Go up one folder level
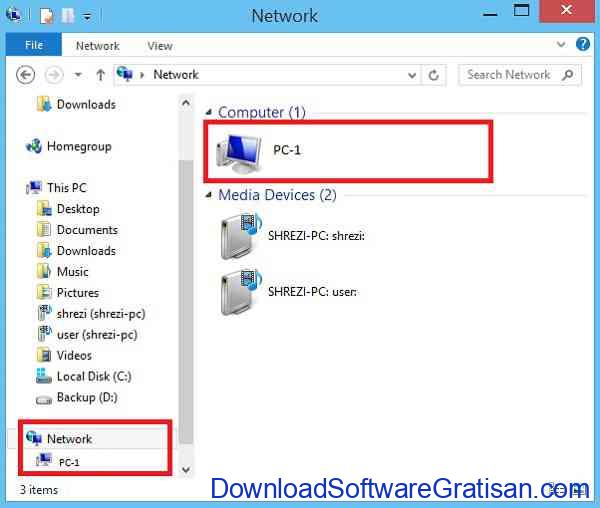This screenshot has height=508, width=600. tap(100, 75)
